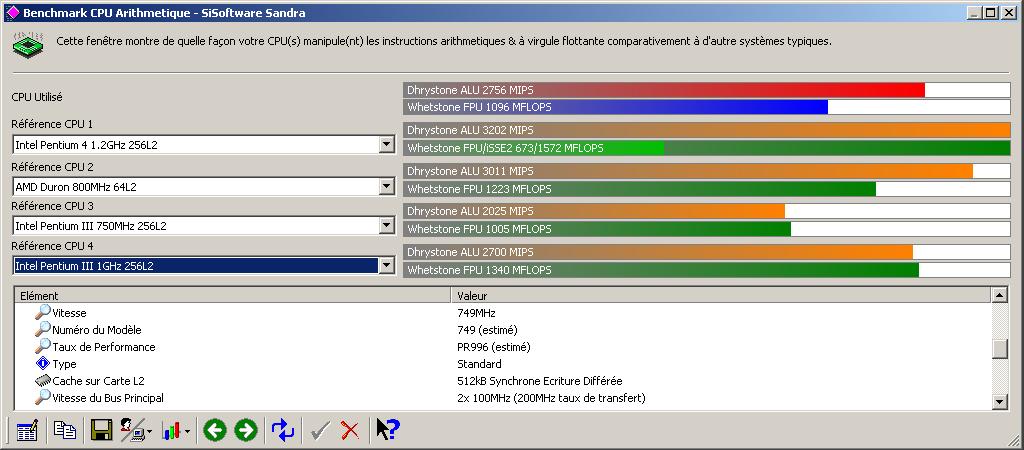Refresh benchmark with blue arrows icon

pyautogui.click(x=283, y=430)
